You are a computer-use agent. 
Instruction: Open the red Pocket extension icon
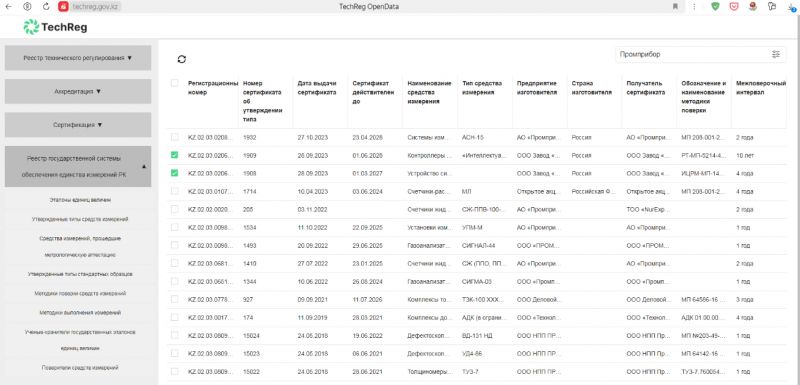734,7
